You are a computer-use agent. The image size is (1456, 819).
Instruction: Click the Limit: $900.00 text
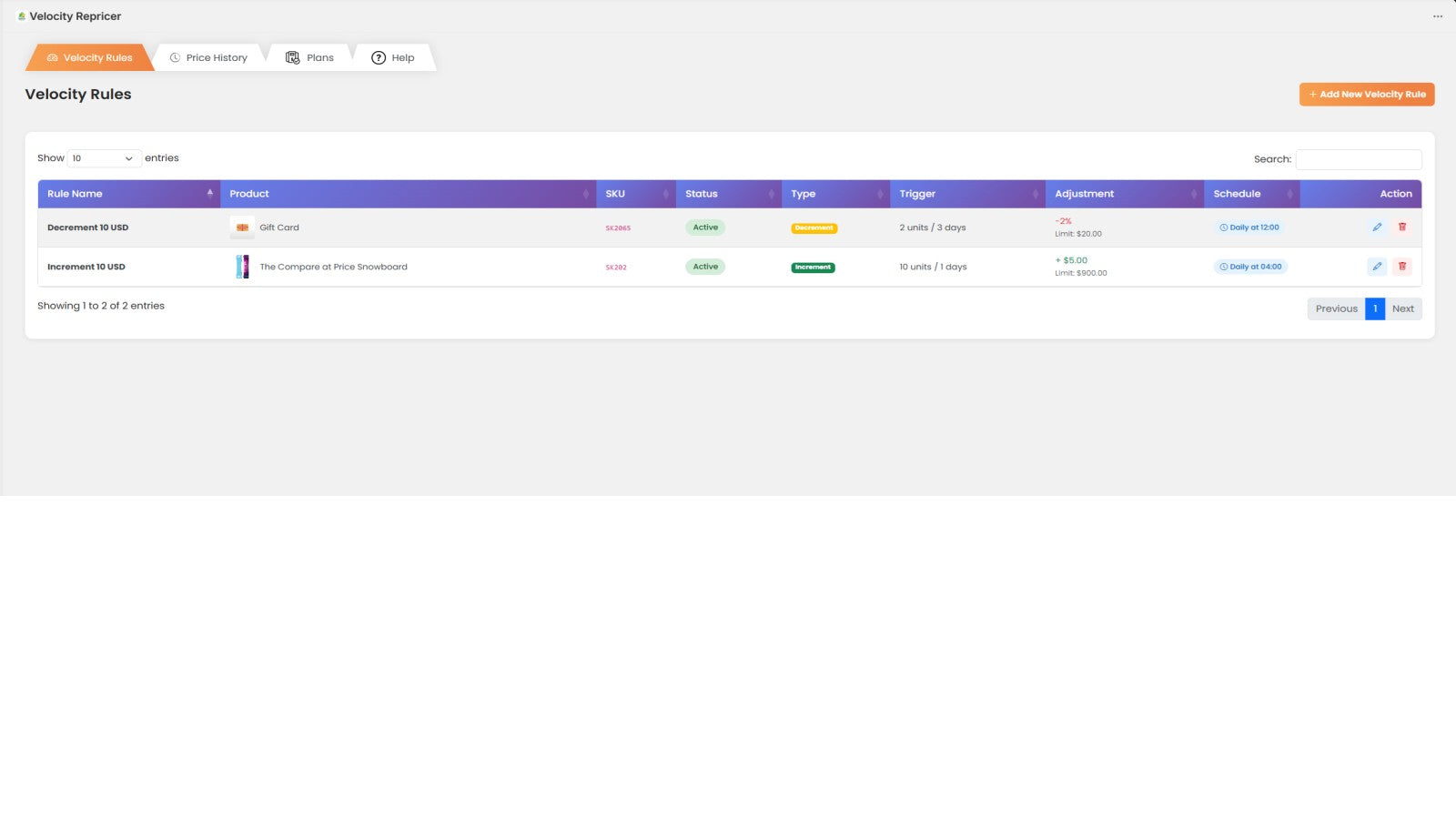click(x=1081, y=273)
